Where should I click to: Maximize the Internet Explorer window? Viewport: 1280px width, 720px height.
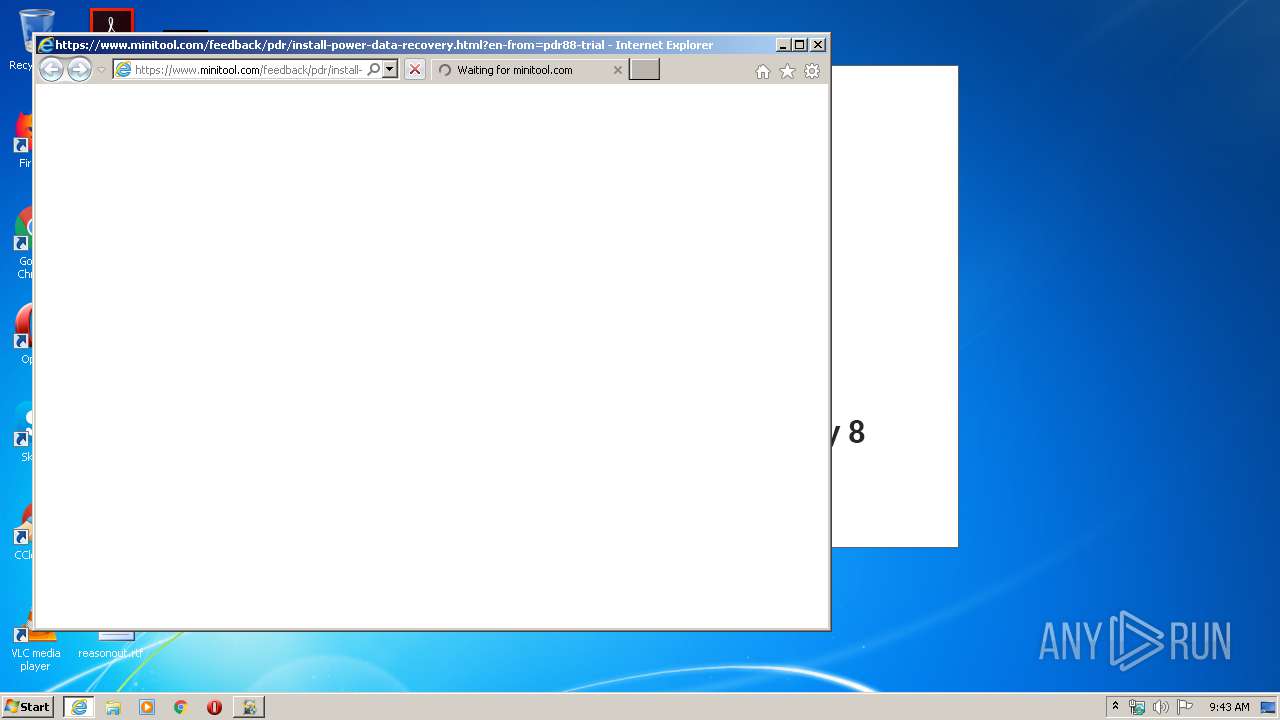[x=799, y=45]
